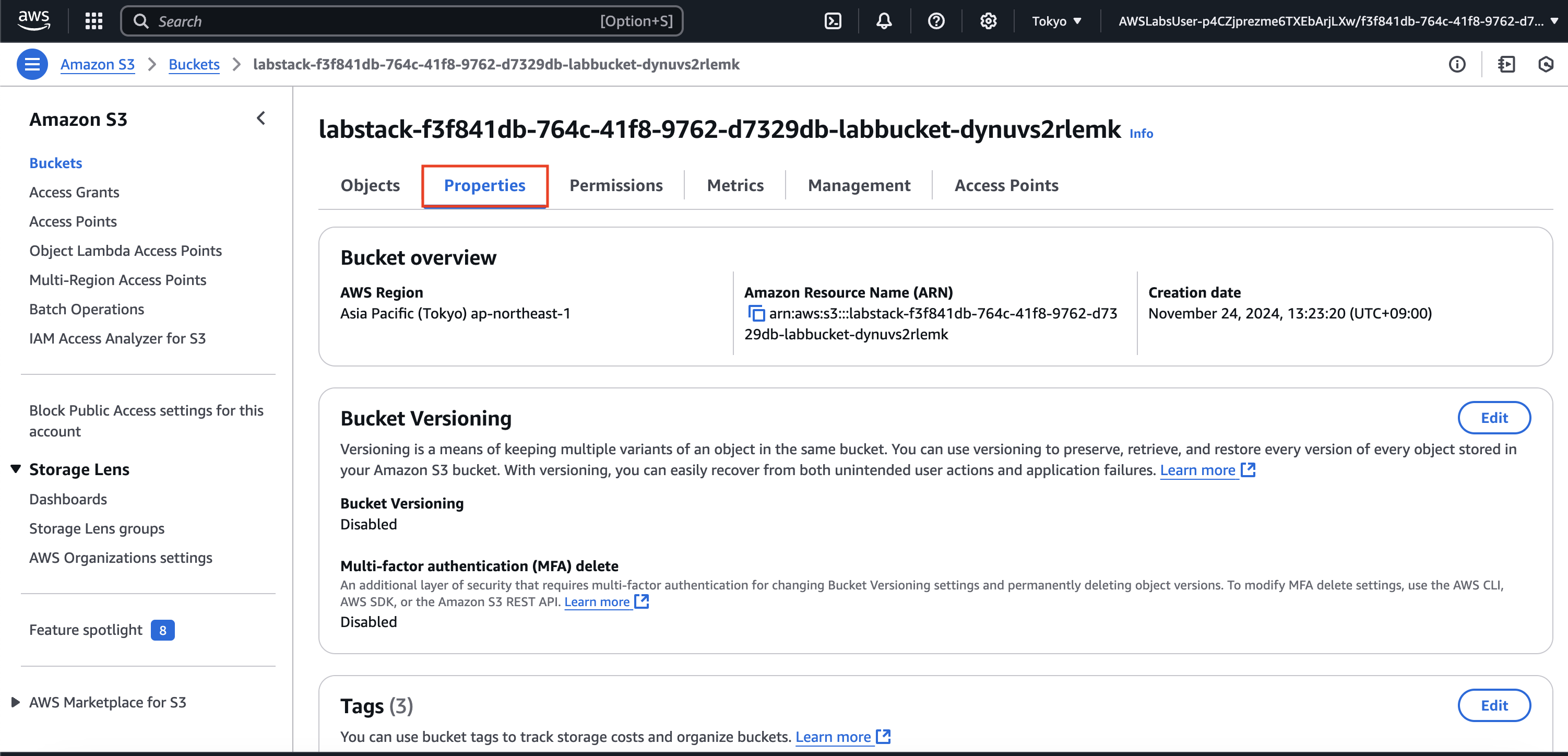Image resolution: width=1568 pixels, height=756 pixels.
Task: Select the creation date 'November 24, 2024' value
Action: tap(1290, 313)
